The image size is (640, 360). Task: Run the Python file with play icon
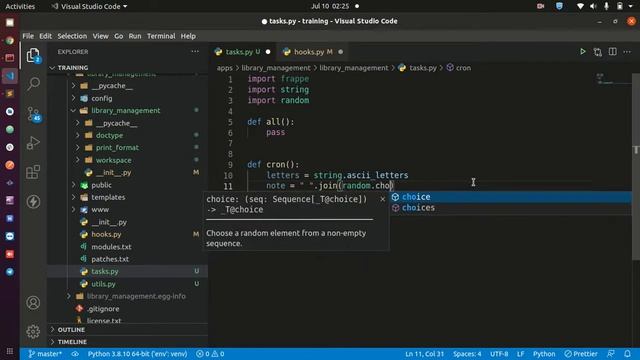click(582, 52)
